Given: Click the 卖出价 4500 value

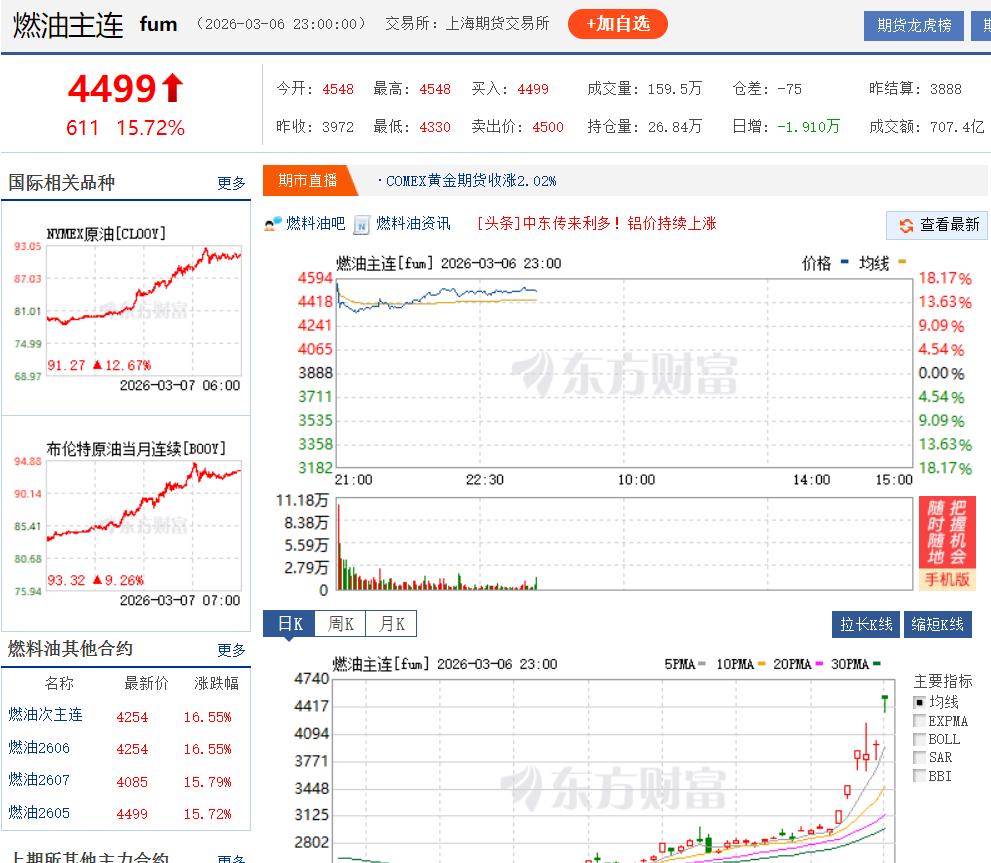Looking at the screenshot, I should coord(547,127).
